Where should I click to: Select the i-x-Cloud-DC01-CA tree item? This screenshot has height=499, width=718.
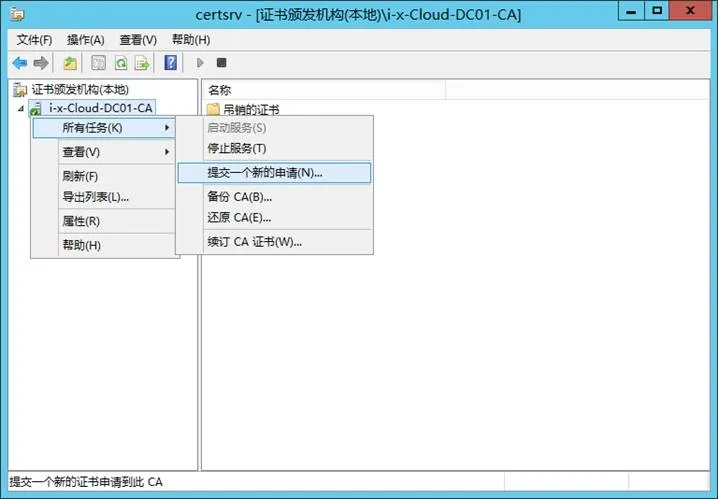tap(100, 108)
